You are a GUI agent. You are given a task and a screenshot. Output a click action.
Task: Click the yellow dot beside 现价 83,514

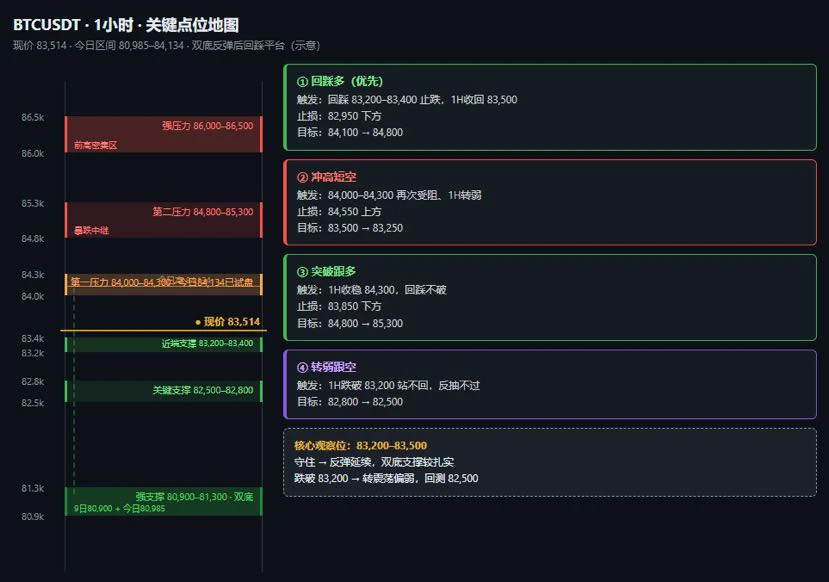point(198,322)
